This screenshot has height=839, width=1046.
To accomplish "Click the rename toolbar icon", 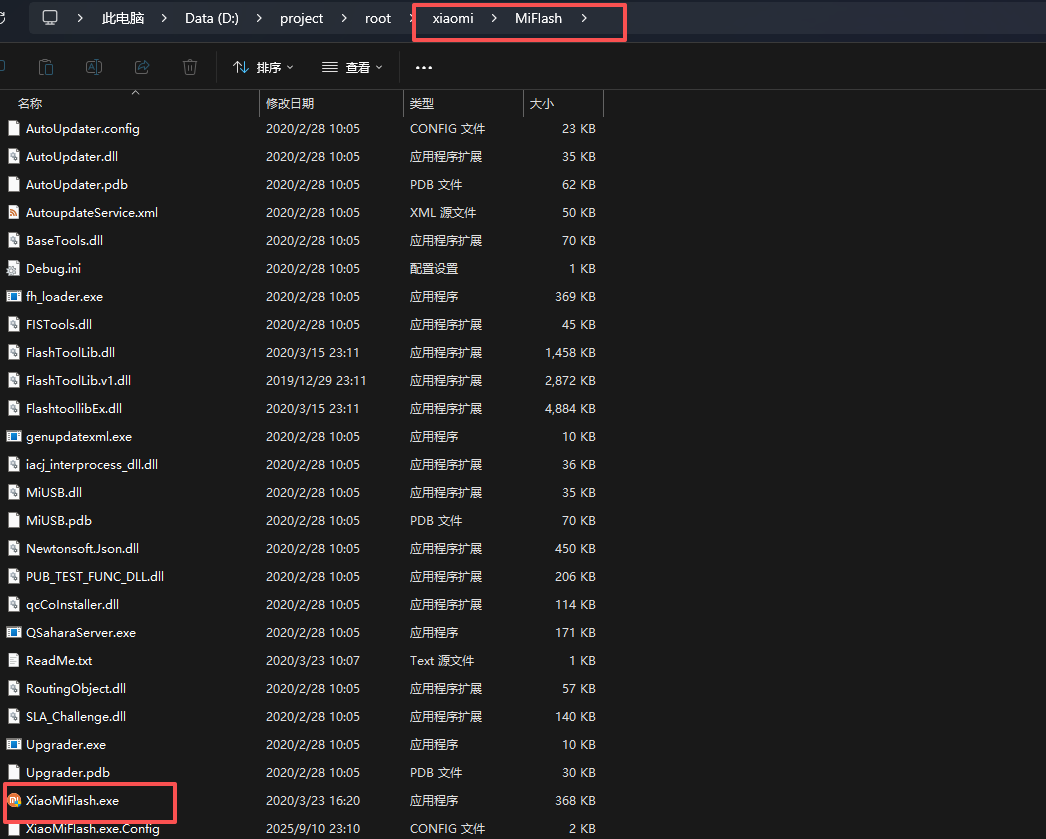I will point(94,67).
